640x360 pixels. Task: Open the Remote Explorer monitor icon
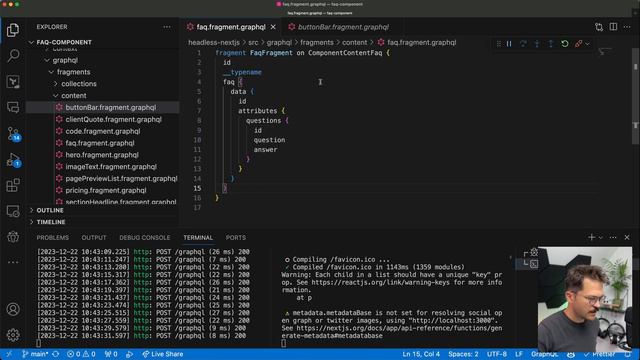[x=13, y=211]
